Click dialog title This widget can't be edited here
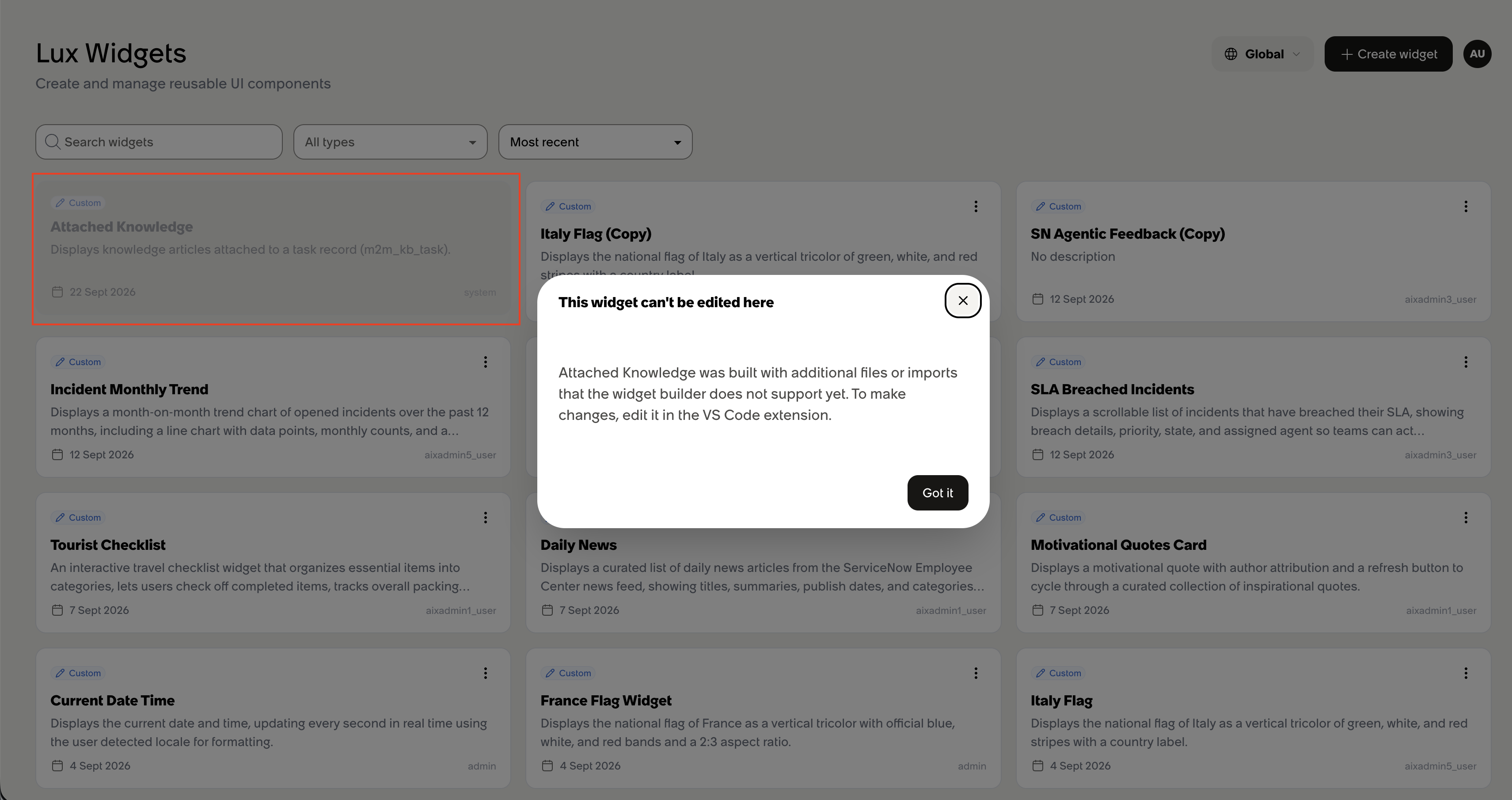 point(665,302)
